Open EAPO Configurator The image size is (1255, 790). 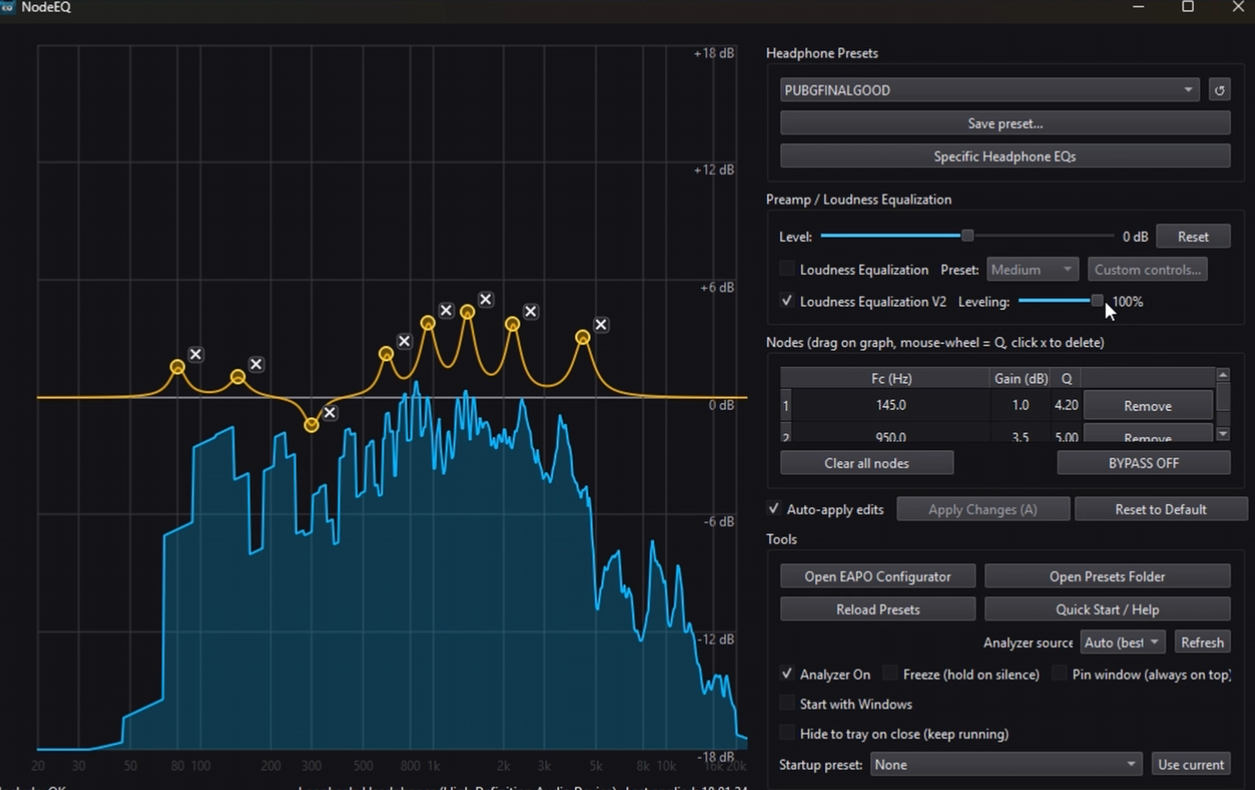(878, 576)
